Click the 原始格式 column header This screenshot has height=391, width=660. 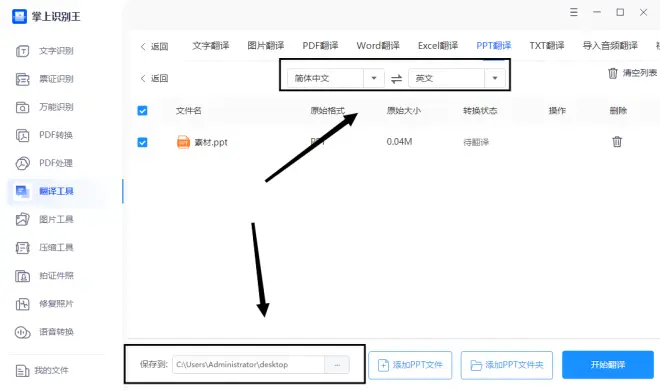coord(327,111)
